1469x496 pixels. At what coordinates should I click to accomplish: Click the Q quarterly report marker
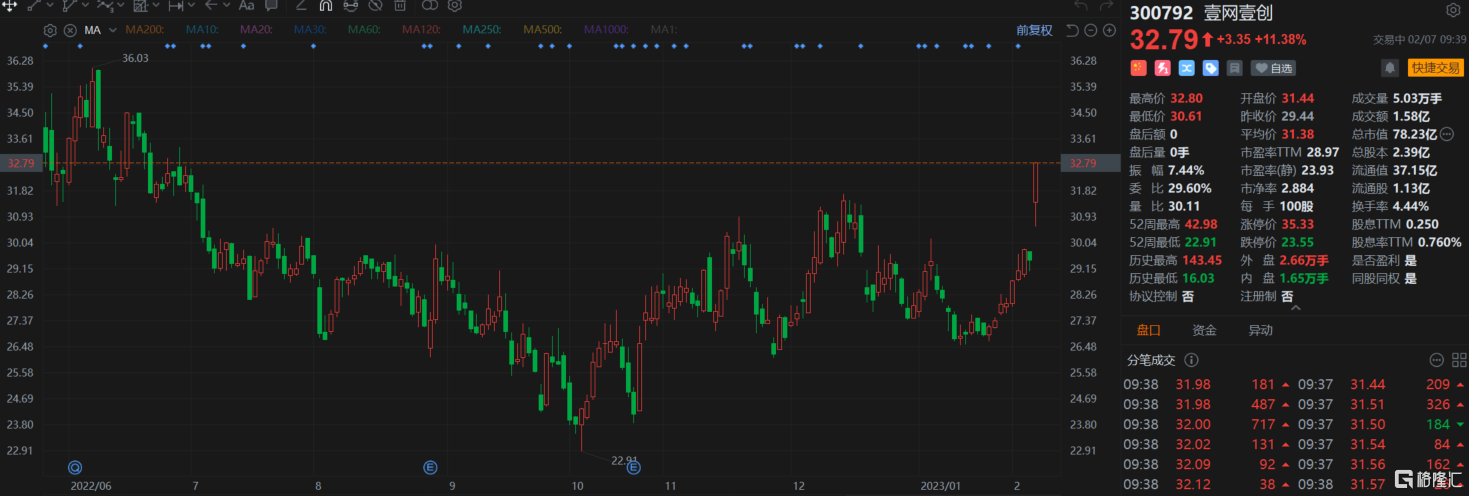[74, 467]
